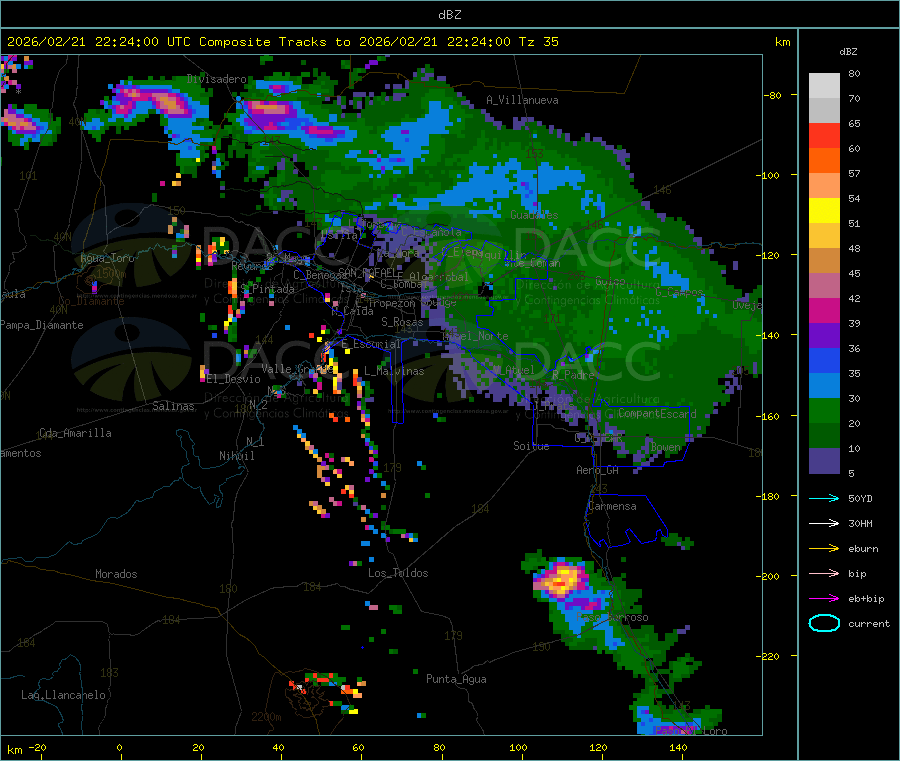Screen dimensions: 900x761
Task: Click the Los_Toldos map label
Action: pos(398,573)
